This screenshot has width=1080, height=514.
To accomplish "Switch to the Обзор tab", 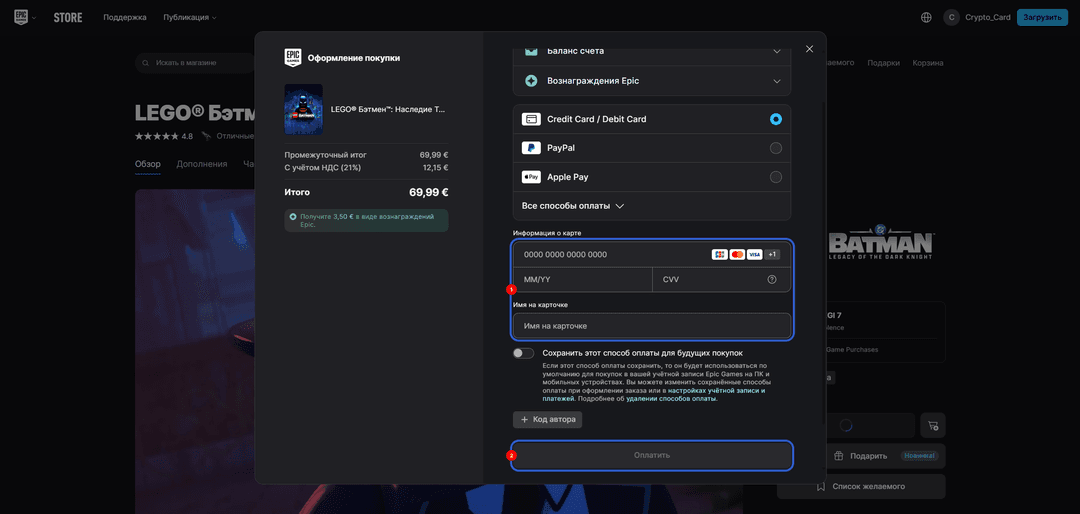I will pos(147,164).
